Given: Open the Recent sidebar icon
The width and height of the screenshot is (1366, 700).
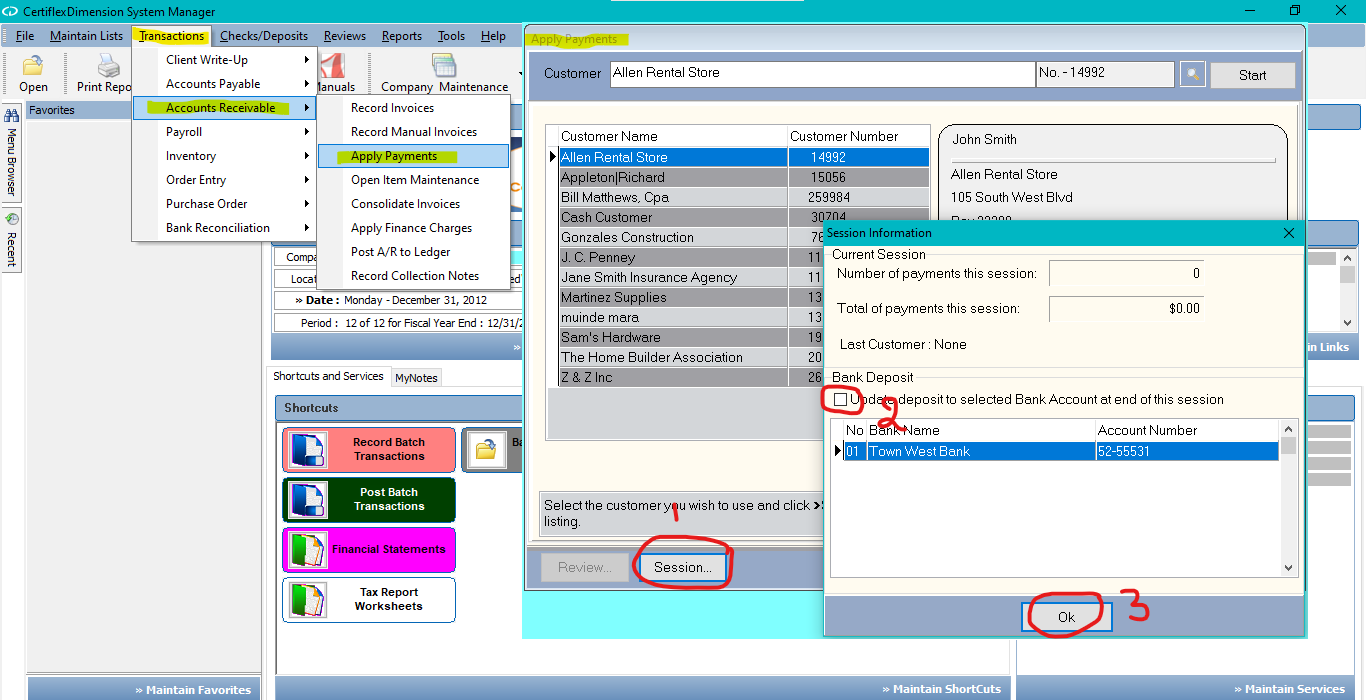Looking at the screenshot, I should tap(11, 218).
